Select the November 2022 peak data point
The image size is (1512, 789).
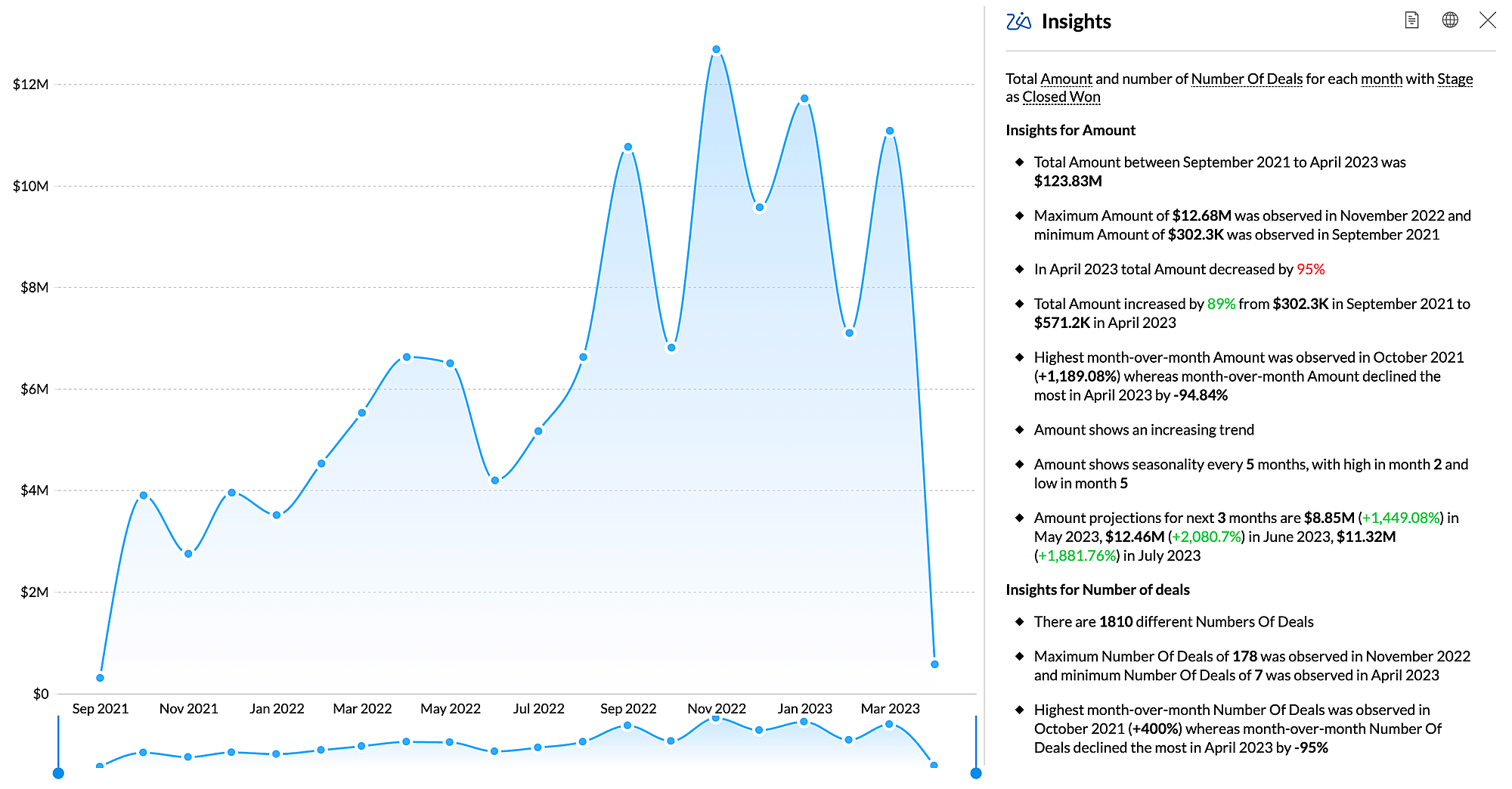click(x=716, y=50)
